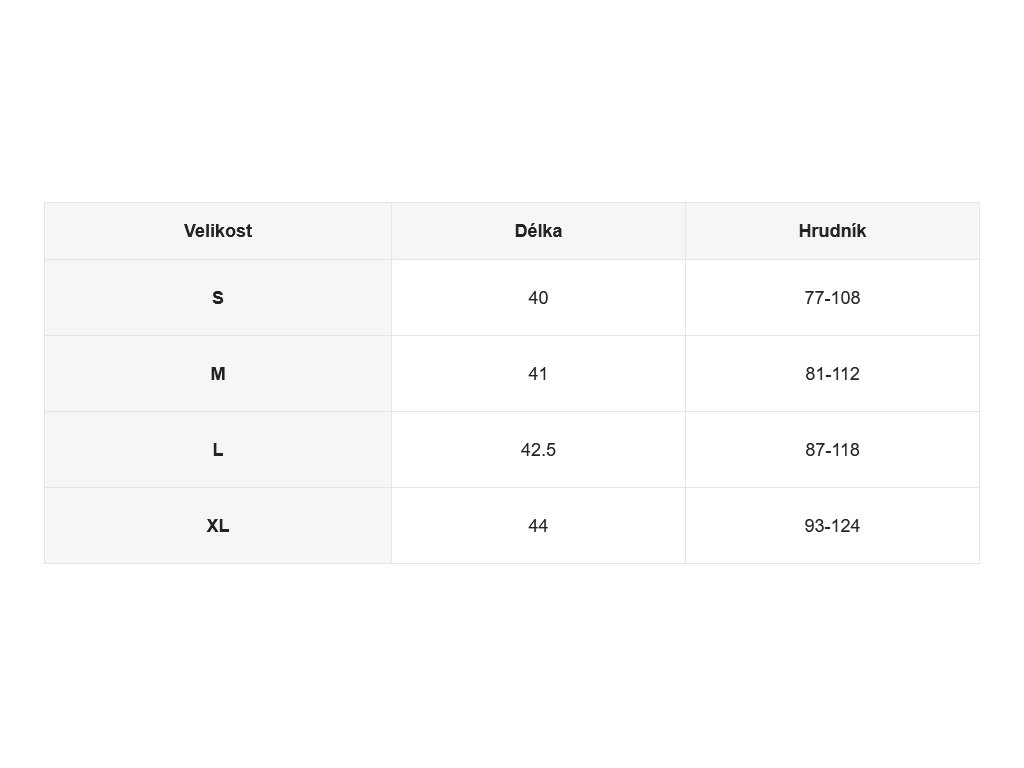This screenshot has width=1024, height=768.
Task: Click the Hrudník cell for size XL
Action: point(832,526)
